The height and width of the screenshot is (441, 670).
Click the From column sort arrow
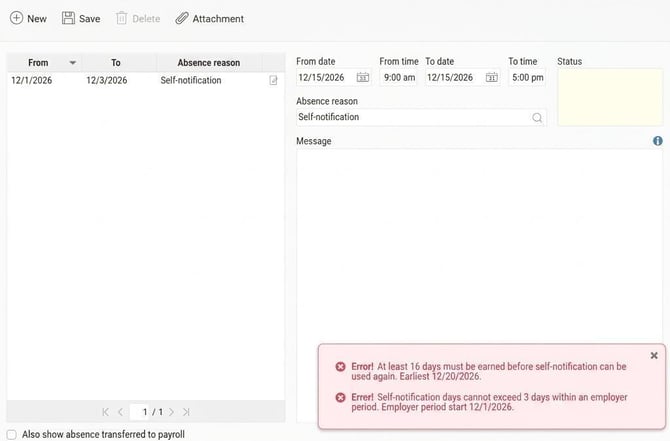(73, 63)
